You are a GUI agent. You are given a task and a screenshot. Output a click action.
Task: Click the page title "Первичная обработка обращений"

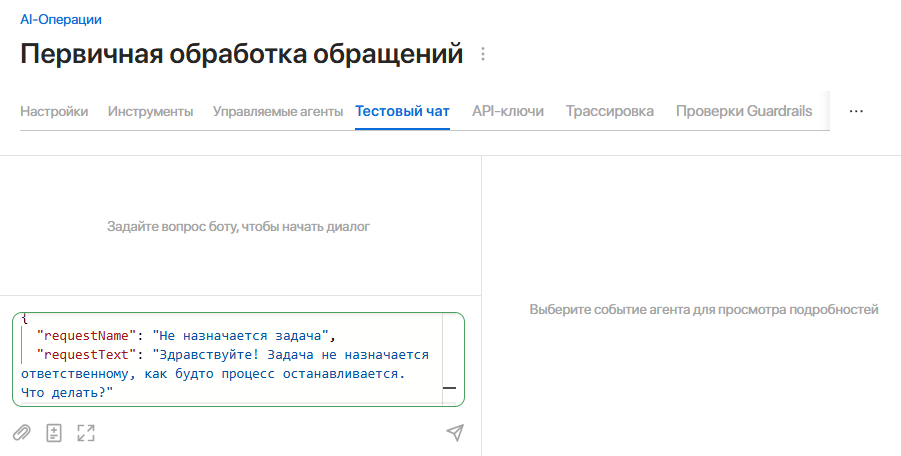click(241, 54)
